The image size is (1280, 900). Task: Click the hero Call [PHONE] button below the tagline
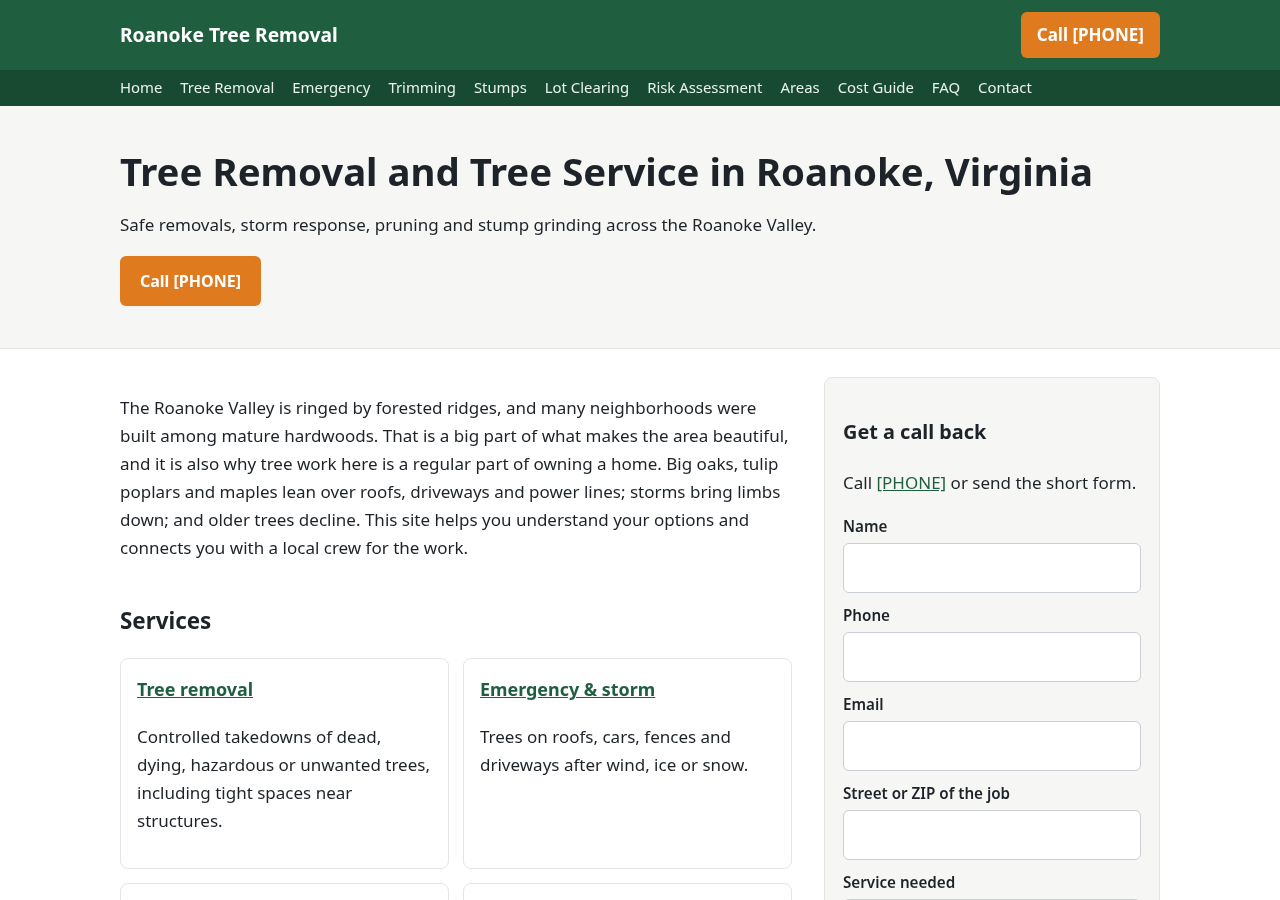(x=190, y=281)
